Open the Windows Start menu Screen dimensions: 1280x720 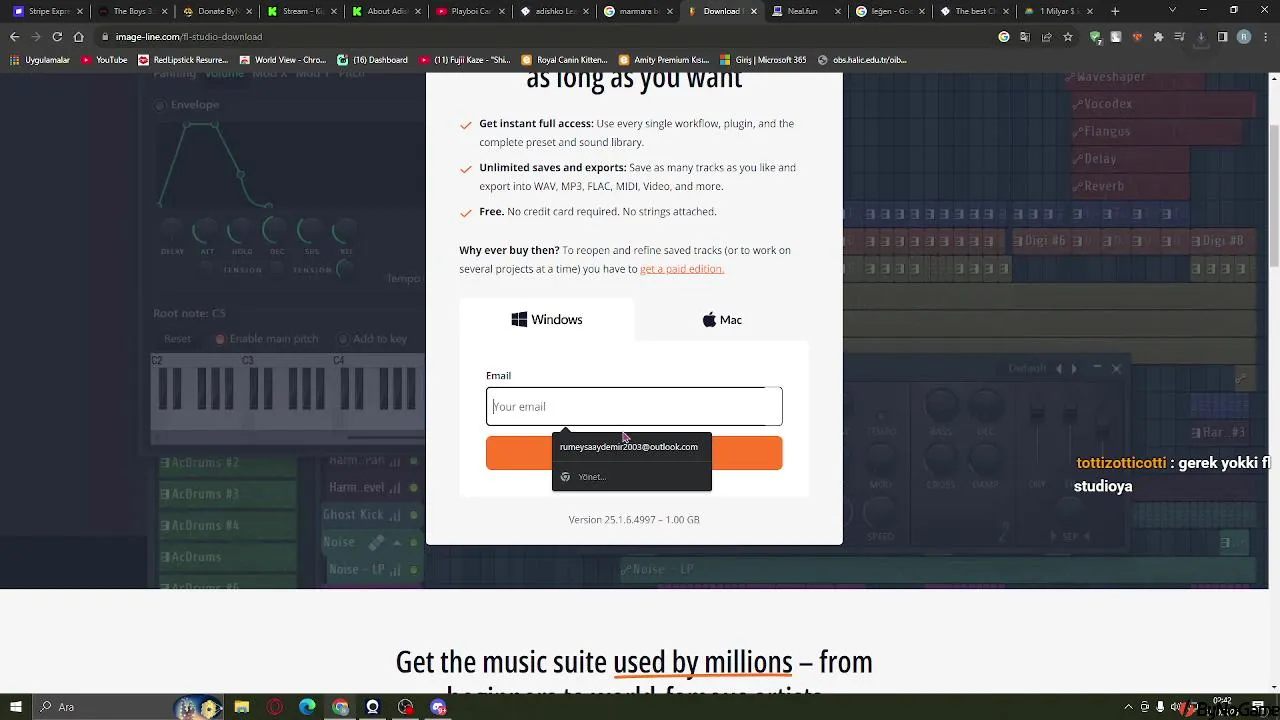click(x=15, y=707)
